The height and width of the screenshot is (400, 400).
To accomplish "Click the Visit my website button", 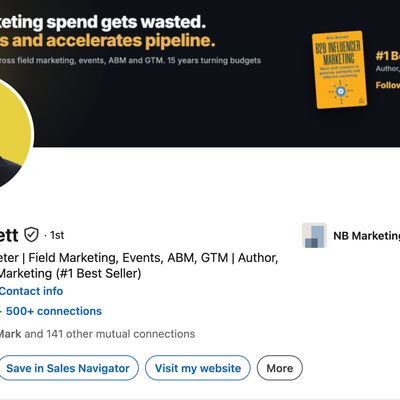I will [198, 368].
